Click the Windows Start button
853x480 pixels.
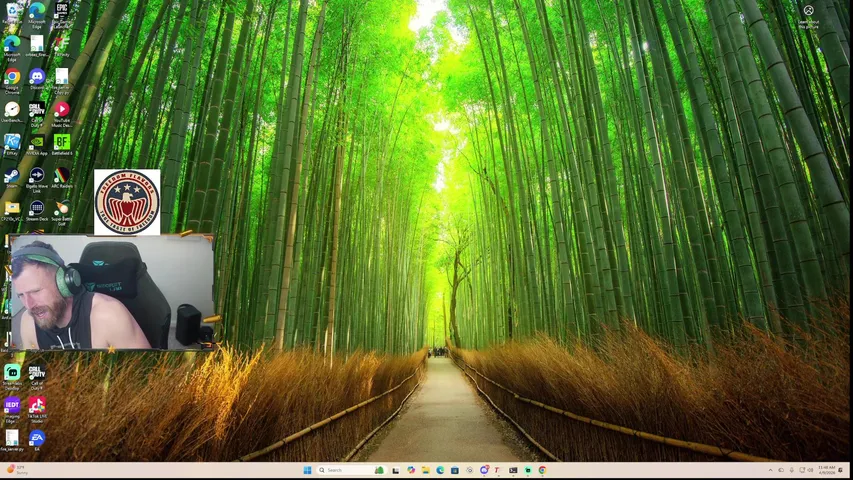coord(307,470)
